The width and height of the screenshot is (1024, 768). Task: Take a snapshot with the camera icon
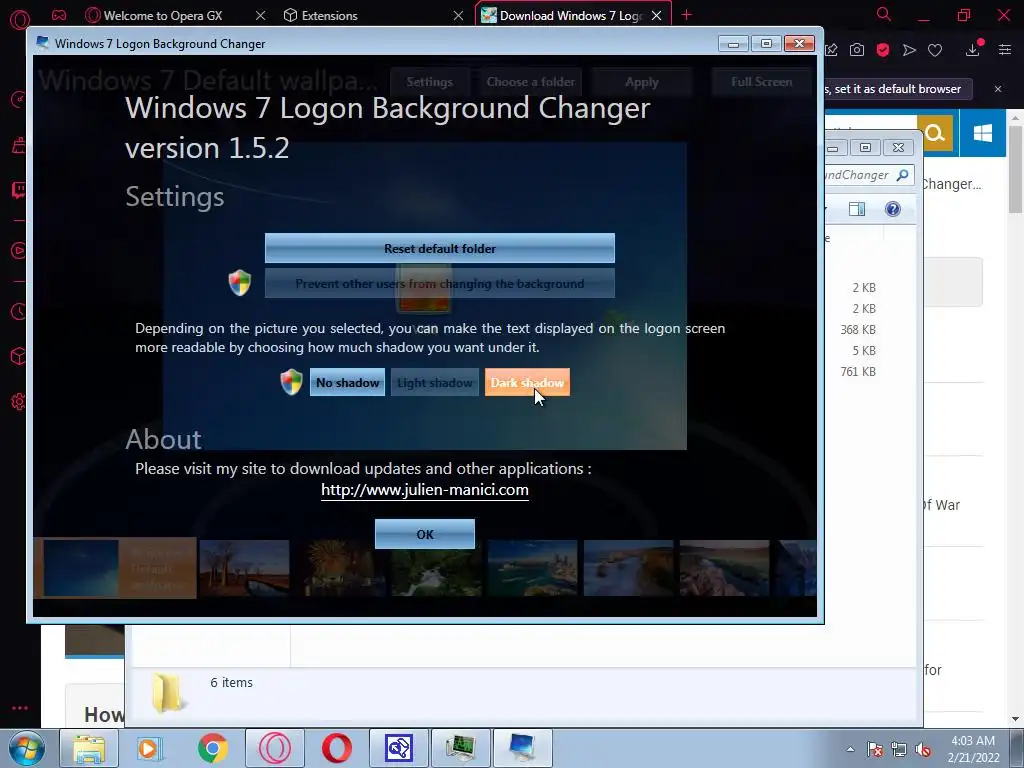pyautogui.click(x=857, y=50)
